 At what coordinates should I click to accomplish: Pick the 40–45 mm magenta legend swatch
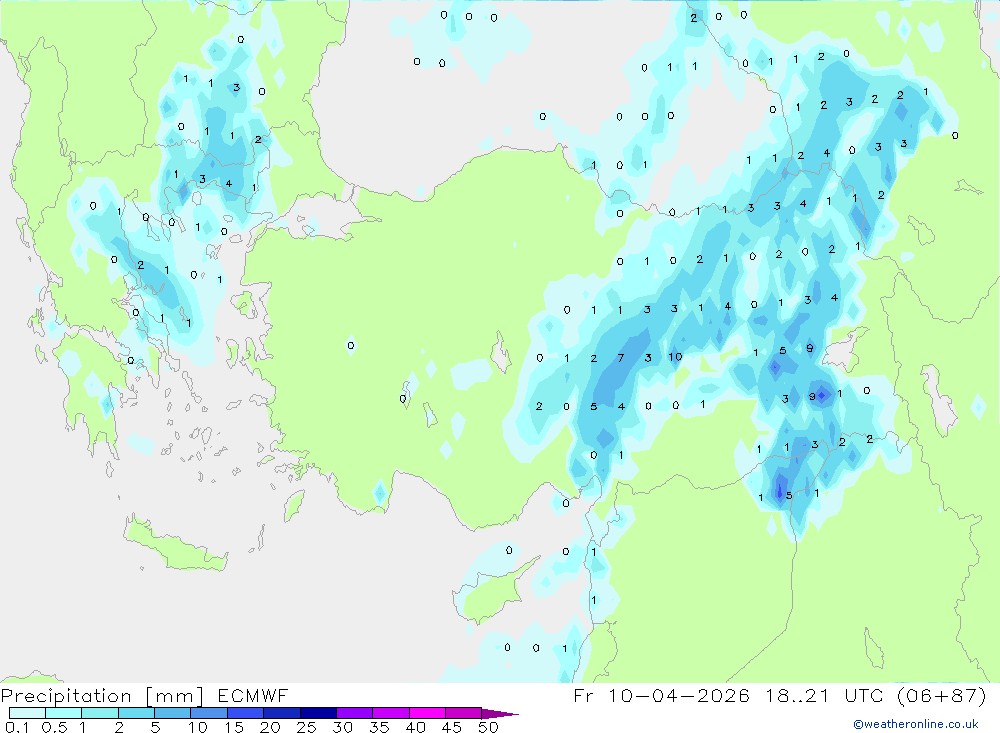point(427,713)
